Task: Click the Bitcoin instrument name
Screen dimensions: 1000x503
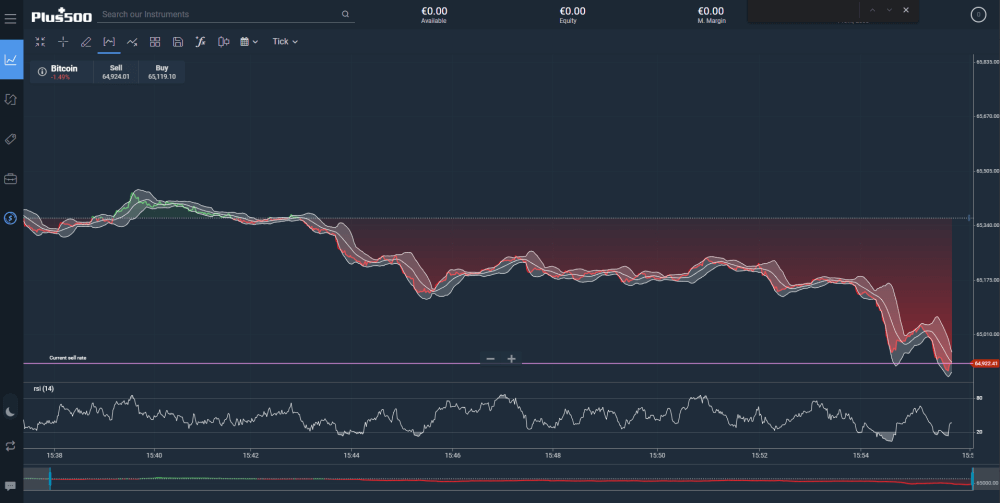Action: 64,68
